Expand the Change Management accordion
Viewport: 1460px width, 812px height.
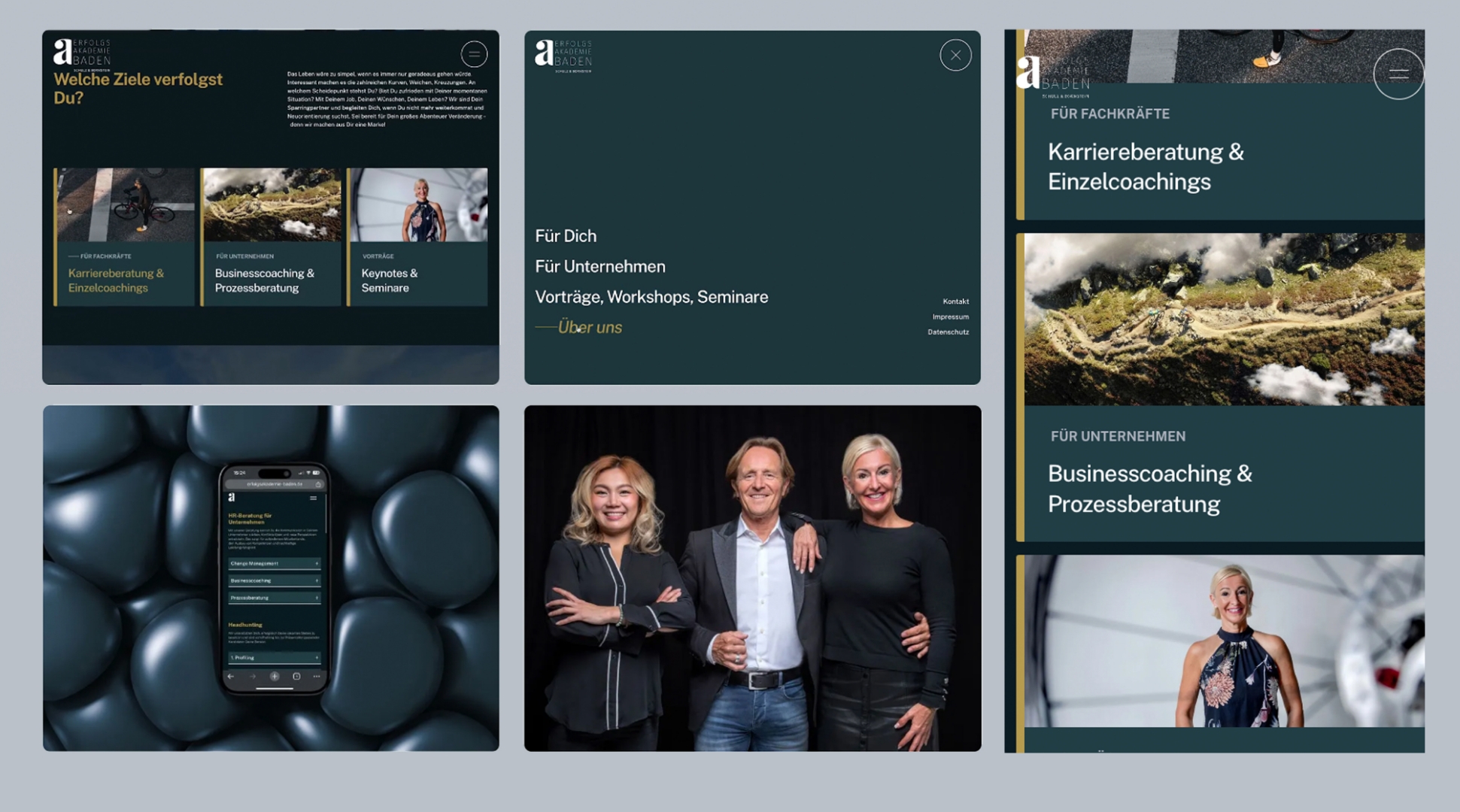(274, 563)
